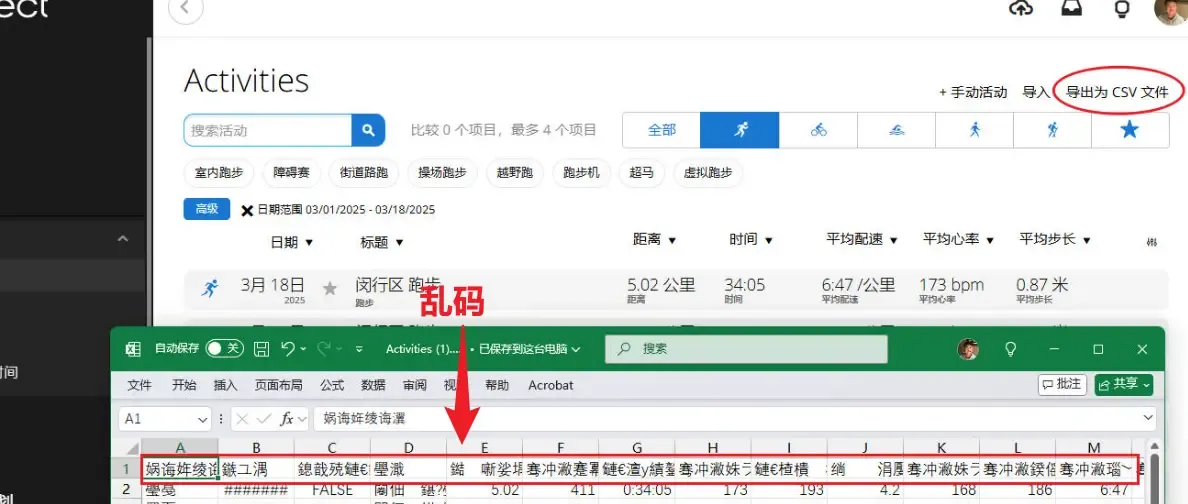Remove the date range filter X
This screenshot has width=1188, height=504.
pos(247,211)
